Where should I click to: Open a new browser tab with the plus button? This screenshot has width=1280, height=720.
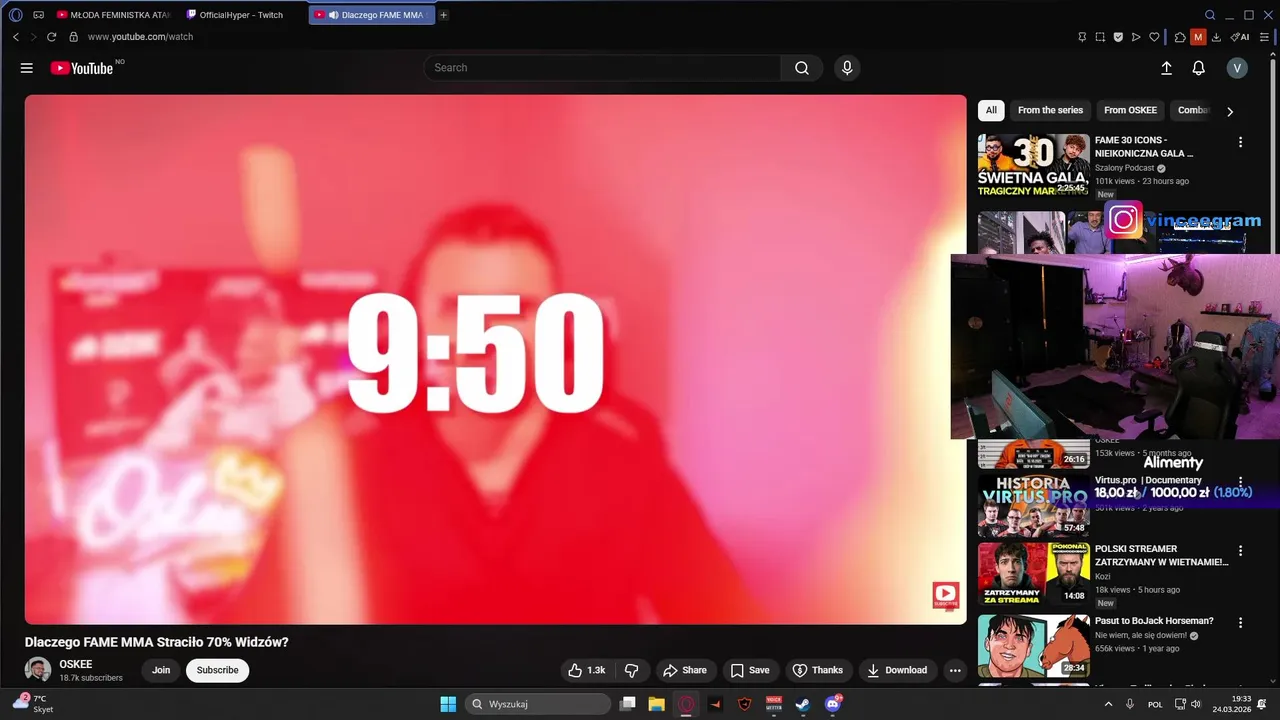tap(444, 15)
